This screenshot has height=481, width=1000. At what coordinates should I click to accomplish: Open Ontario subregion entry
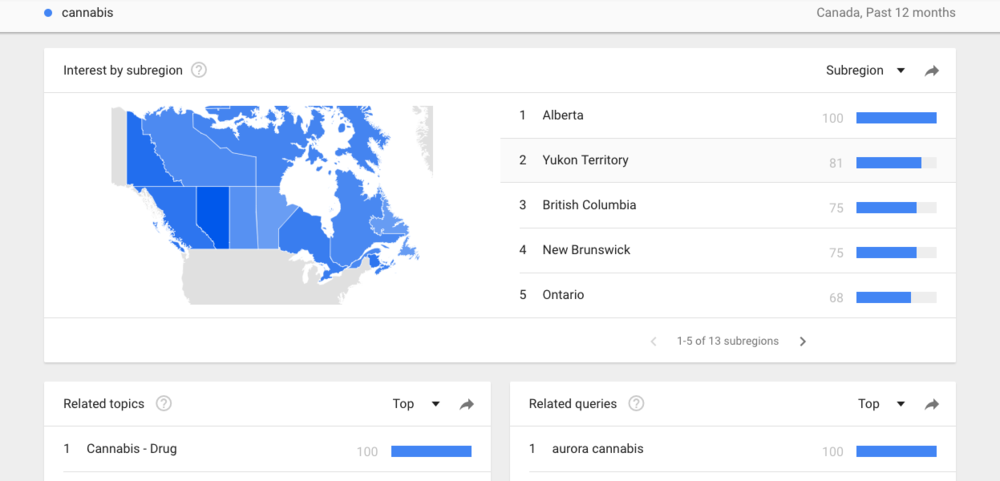563,295
